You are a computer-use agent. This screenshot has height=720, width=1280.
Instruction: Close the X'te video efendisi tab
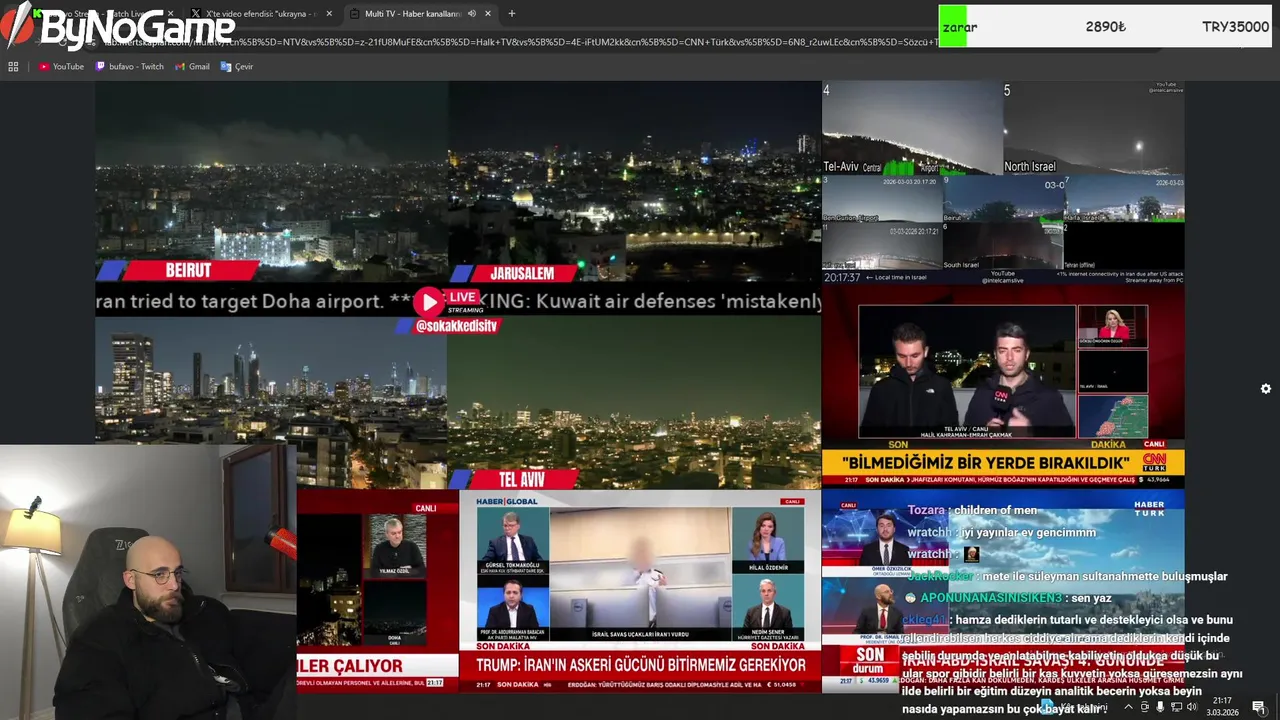coord(329,14)
